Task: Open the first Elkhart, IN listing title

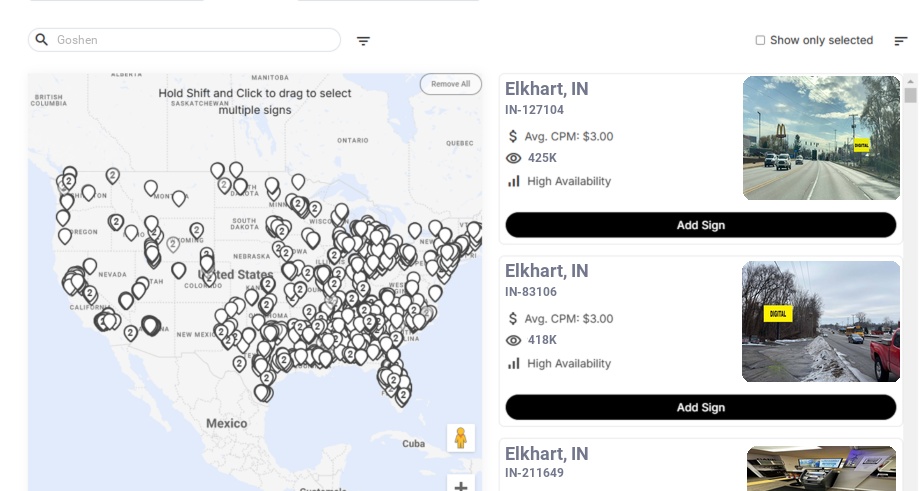Action: [x=546, y=89]
